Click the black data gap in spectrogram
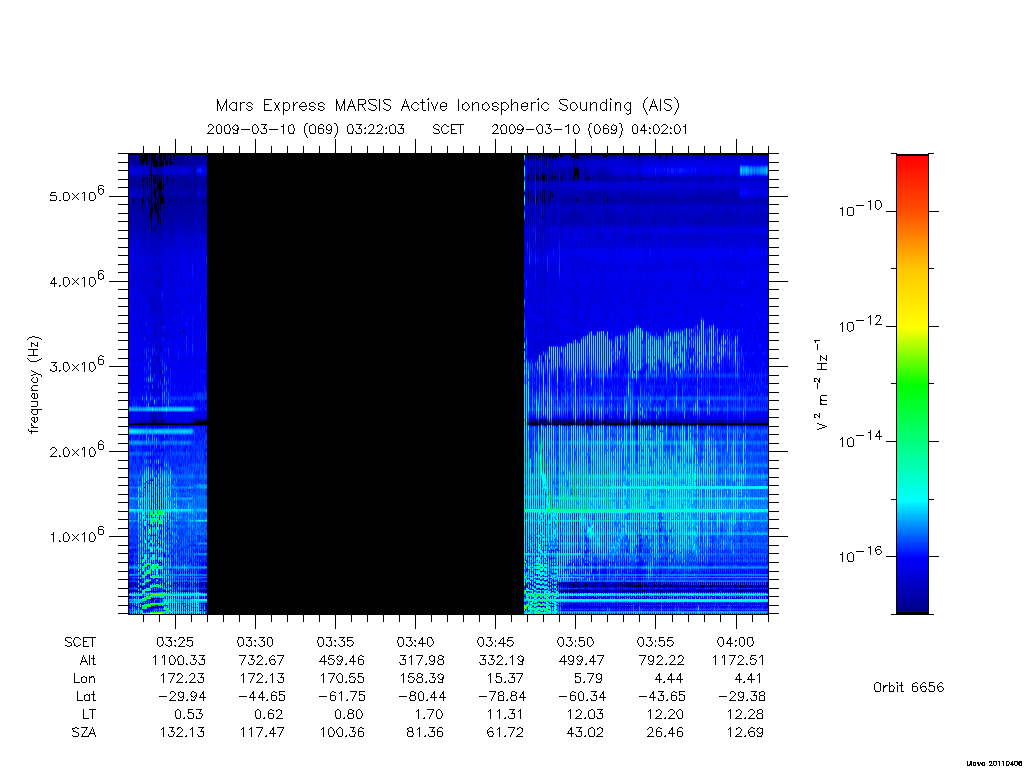The width and height of the screenshot is (1024, 768). [x=366, y=384]
